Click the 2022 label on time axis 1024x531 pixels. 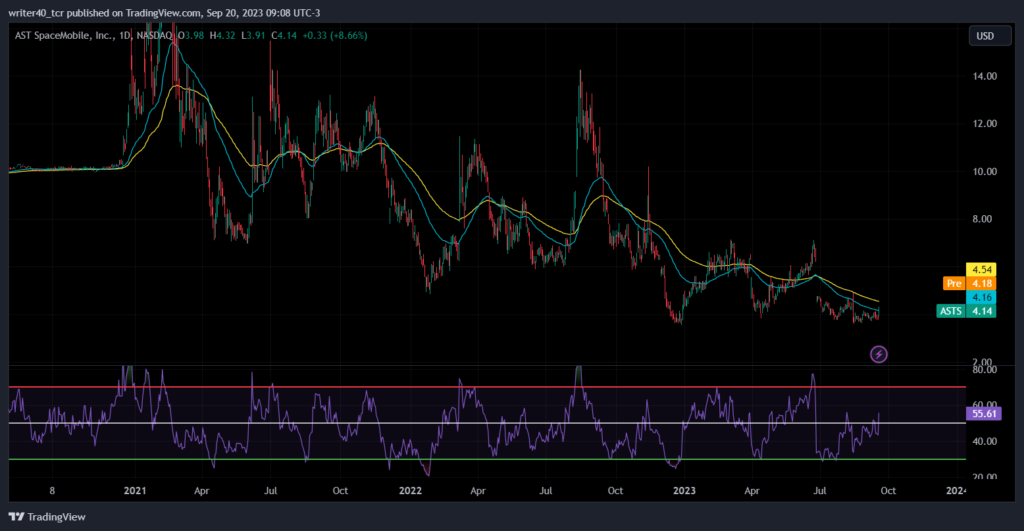(x=410, y=491)
